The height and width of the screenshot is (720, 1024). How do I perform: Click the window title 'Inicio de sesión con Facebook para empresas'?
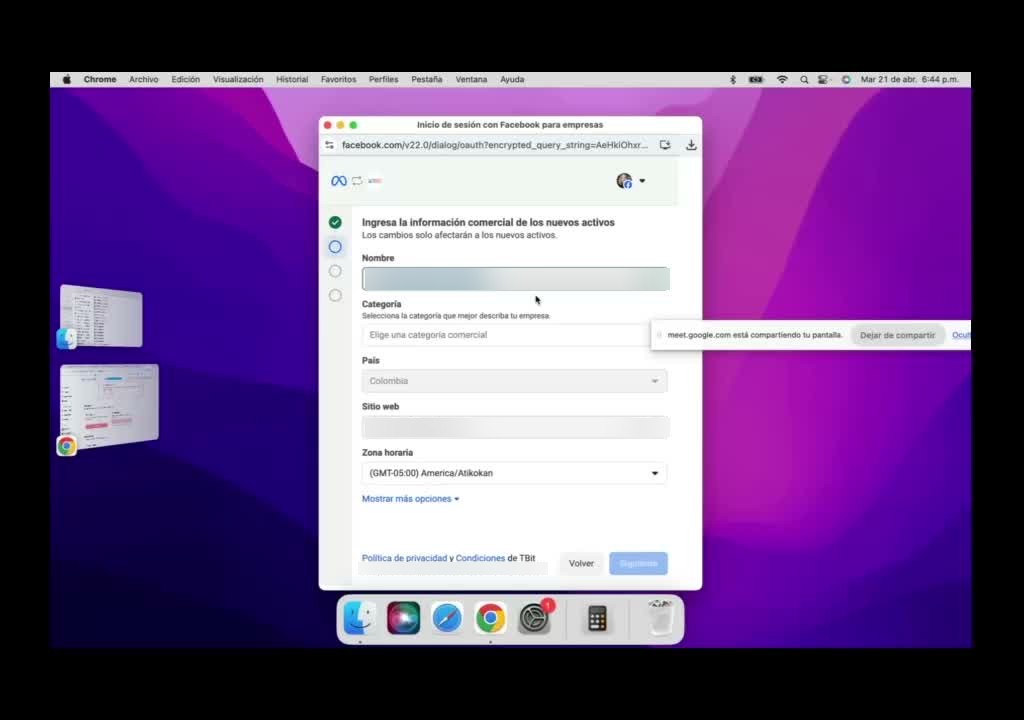tap(510, 125)
